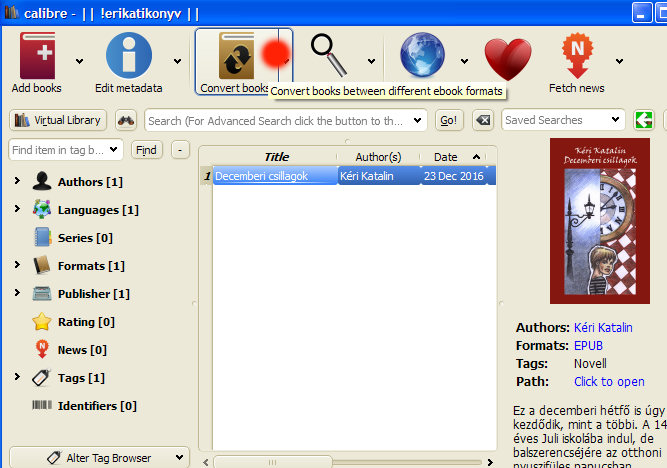Click the Decemberi csillagok cover thumbnail
This screenshot has width=667, height=468.
(599, 221)
